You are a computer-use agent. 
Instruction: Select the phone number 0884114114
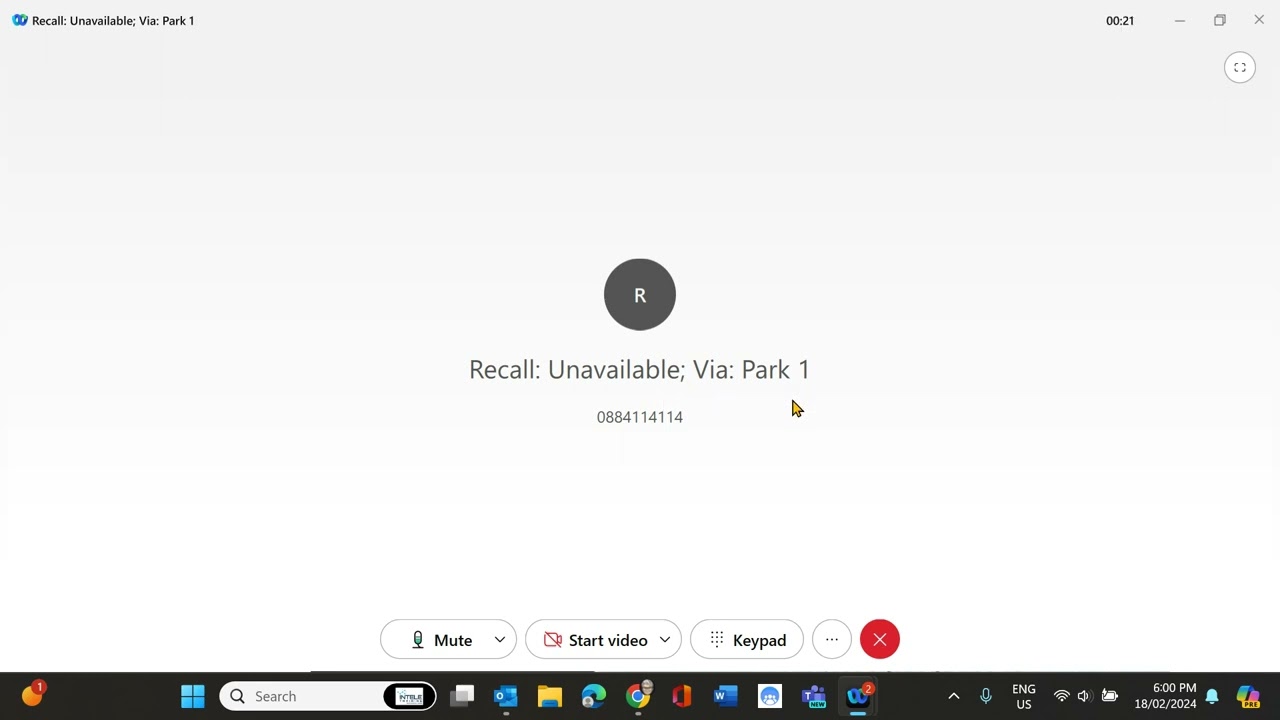pos(640,417)
